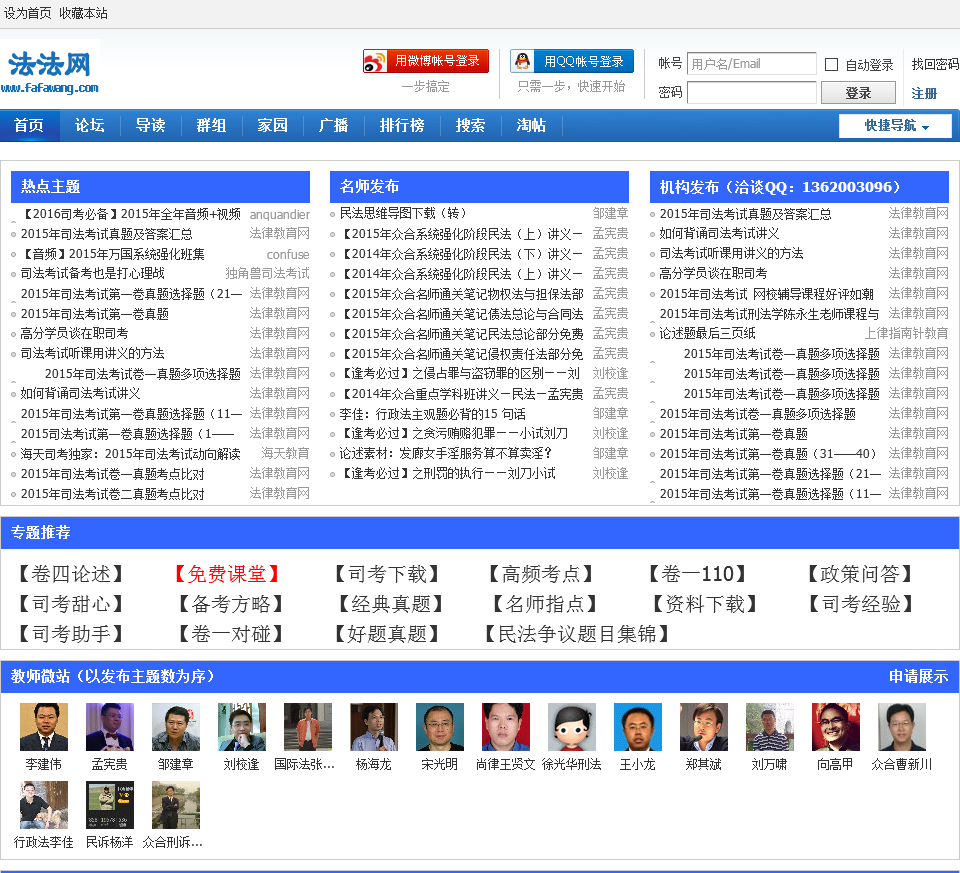Open 【卷一110】 topic
960x873 pixels.
[x=697, y=574]
